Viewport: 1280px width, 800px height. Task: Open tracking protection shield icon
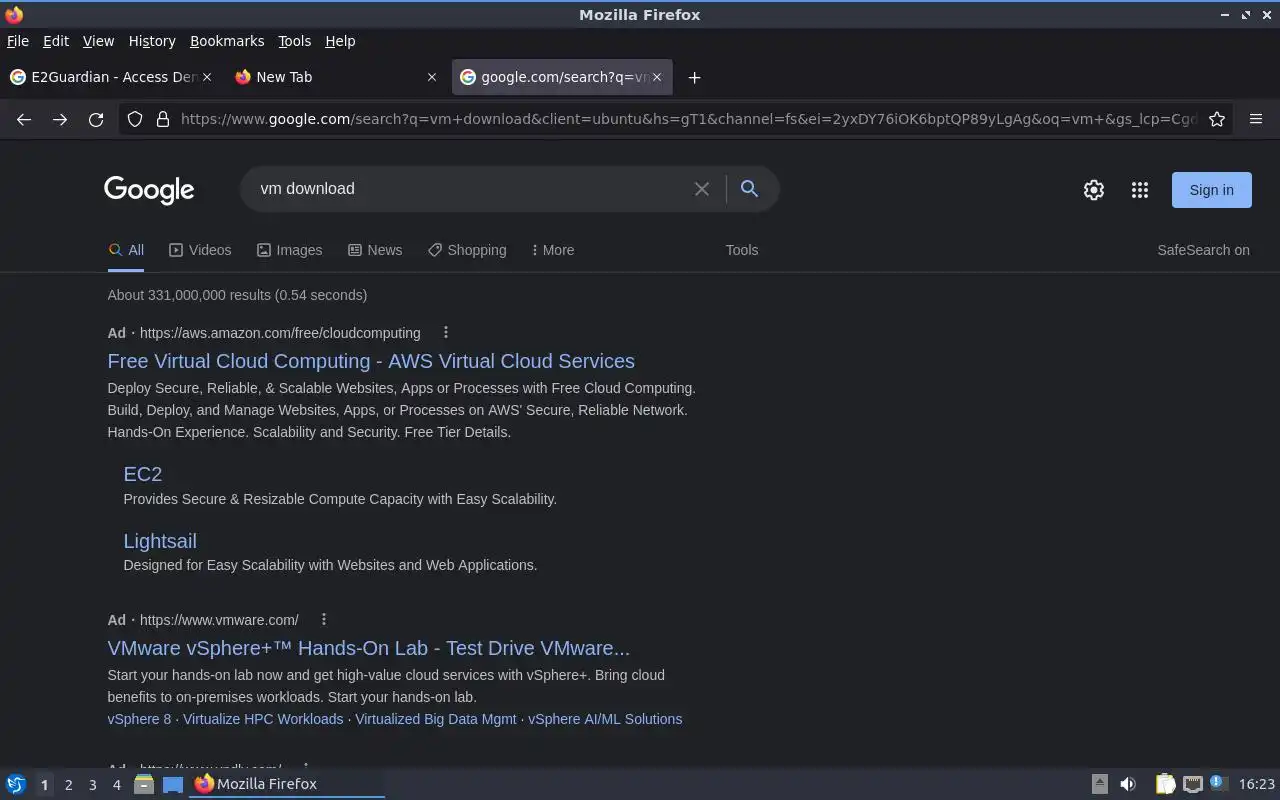click(135, 119)
